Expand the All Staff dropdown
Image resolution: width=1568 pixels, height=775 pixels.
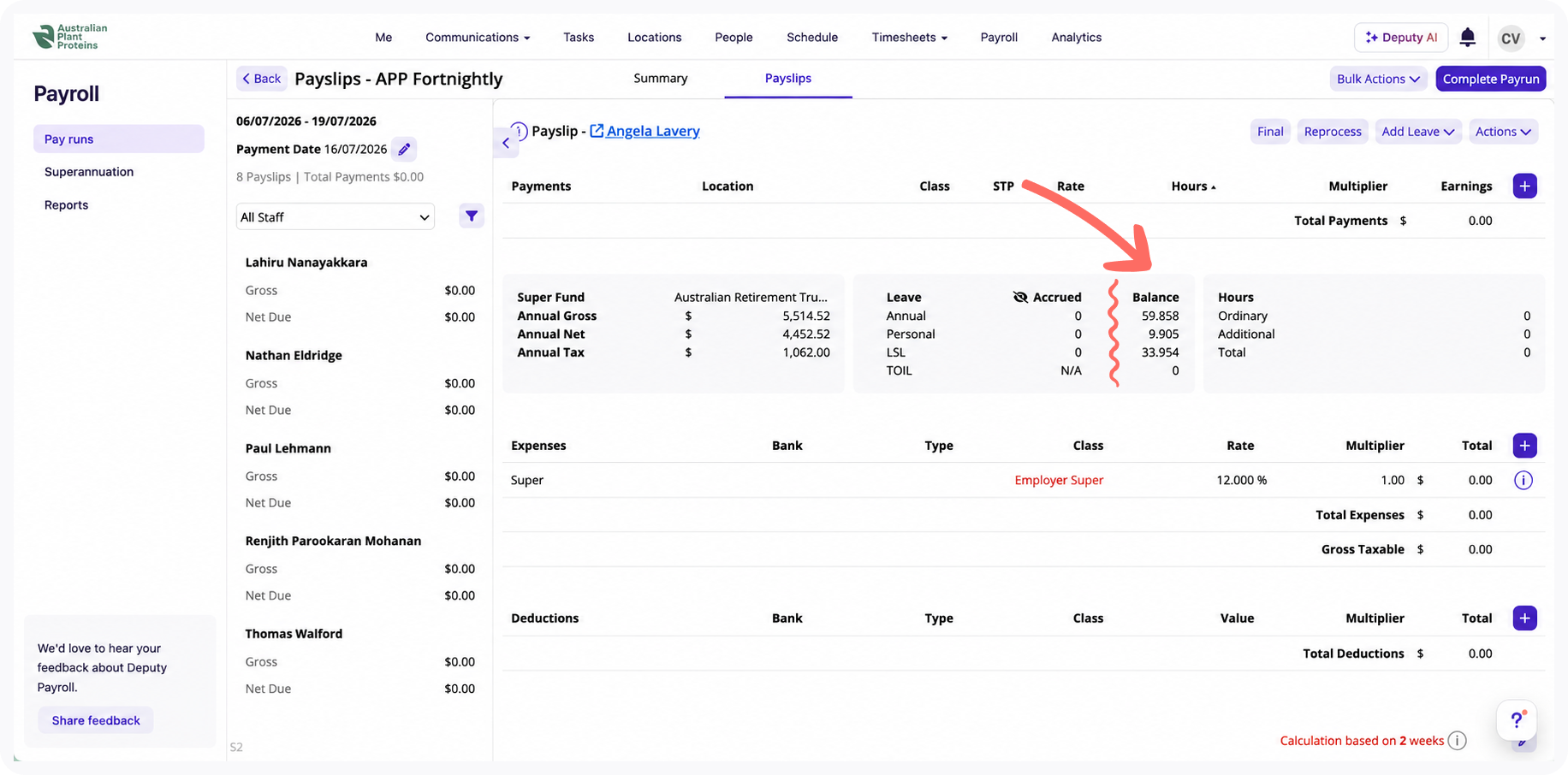pyautogui.click(x=336, y=217)
